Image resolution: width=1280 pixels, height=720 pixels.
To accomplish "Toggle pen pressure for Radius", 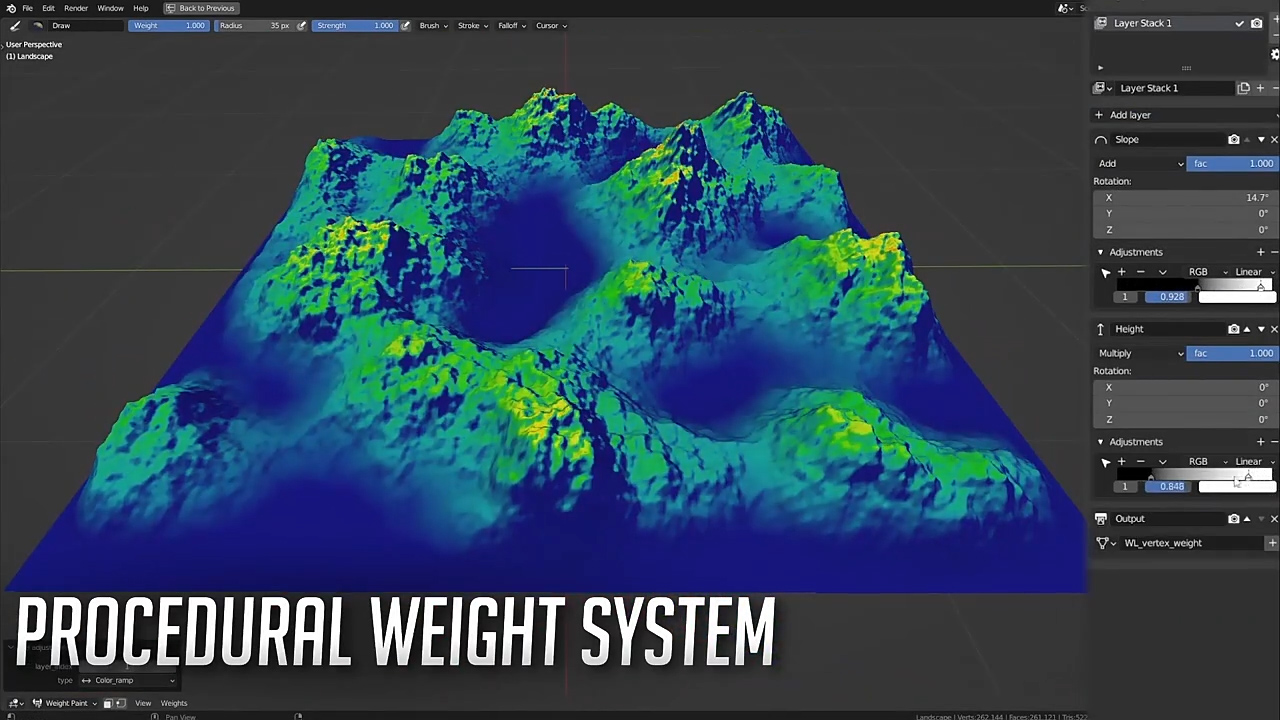I will point(302,25).
